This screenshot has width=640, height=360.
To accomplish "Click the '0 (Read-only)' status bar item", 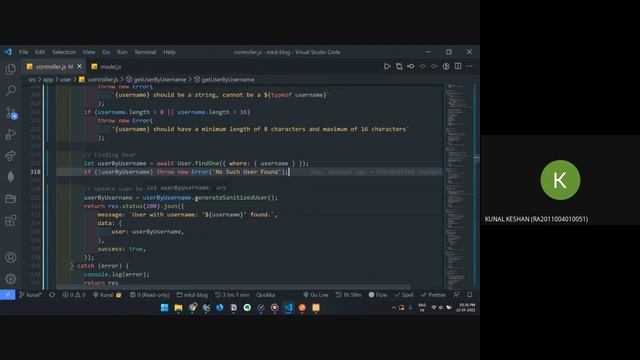I will pos(149,295).
